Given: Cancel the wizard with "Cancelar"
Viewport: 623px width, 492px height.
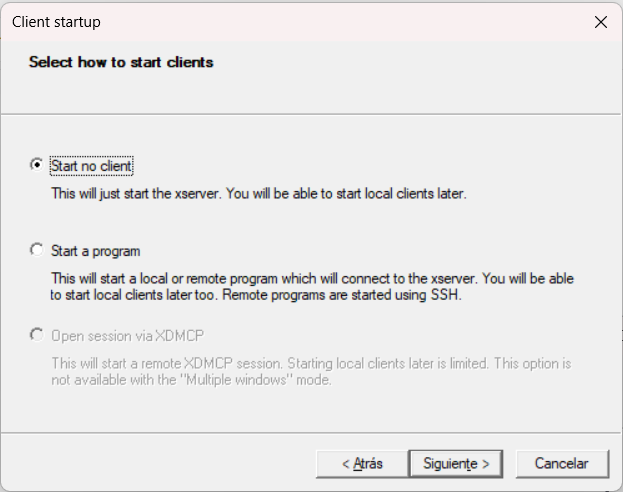Looking at the screenshot, I should 561,464.
